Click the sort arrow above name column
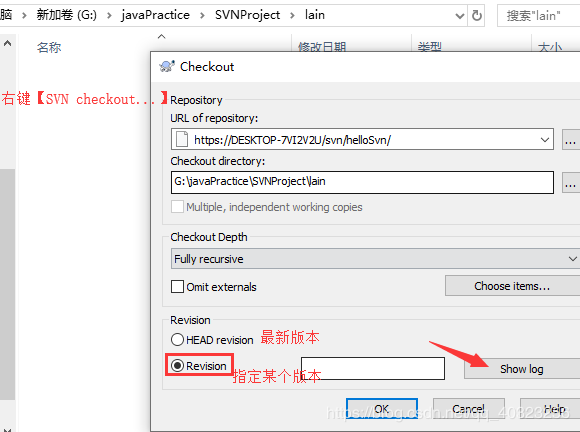Viewport: 580px width, 432px height. 162,36
